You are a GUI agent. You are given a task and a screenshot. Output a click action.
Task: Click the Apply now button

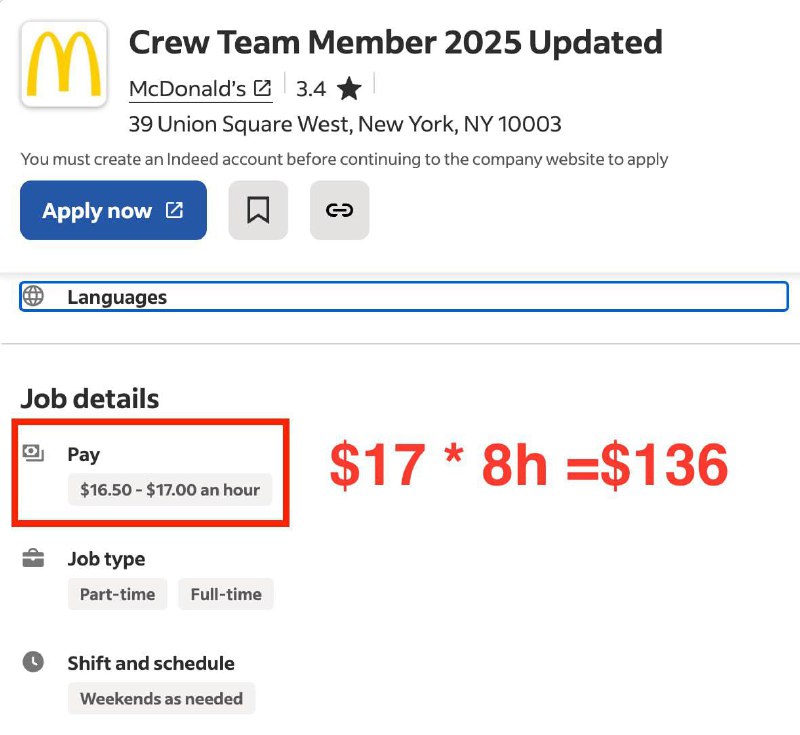click(x=113, y=210)
